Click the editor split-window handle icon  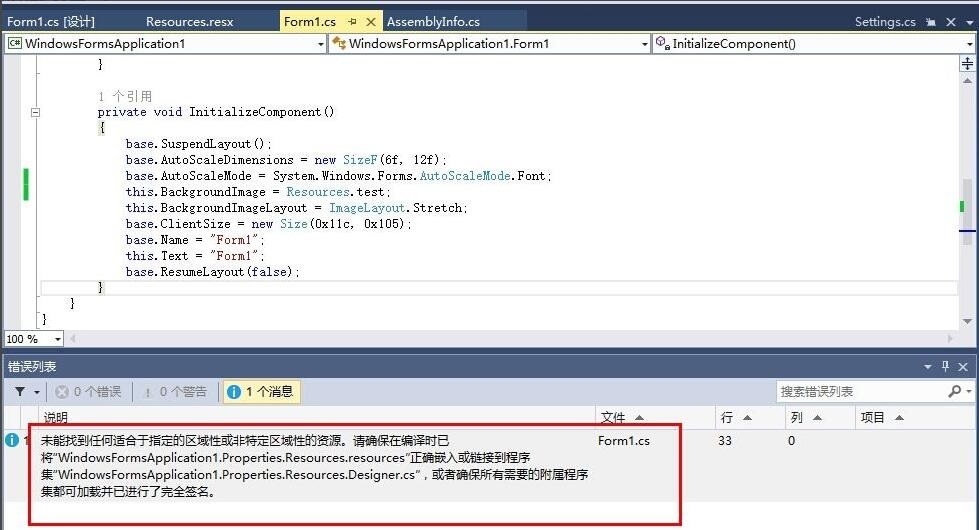click(967, 64)
